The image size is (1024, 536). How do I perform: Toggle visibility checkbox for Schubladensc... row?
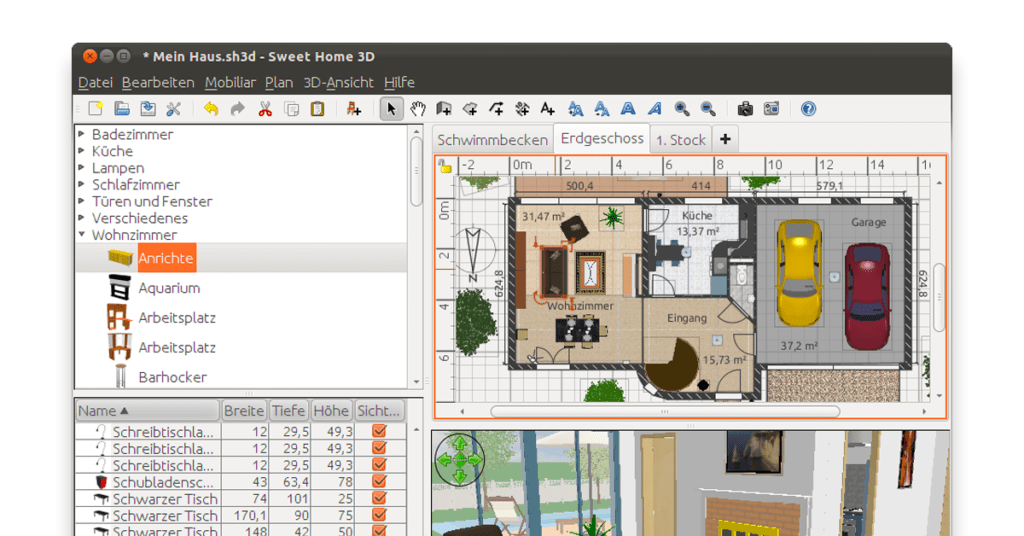coord(379,482)
